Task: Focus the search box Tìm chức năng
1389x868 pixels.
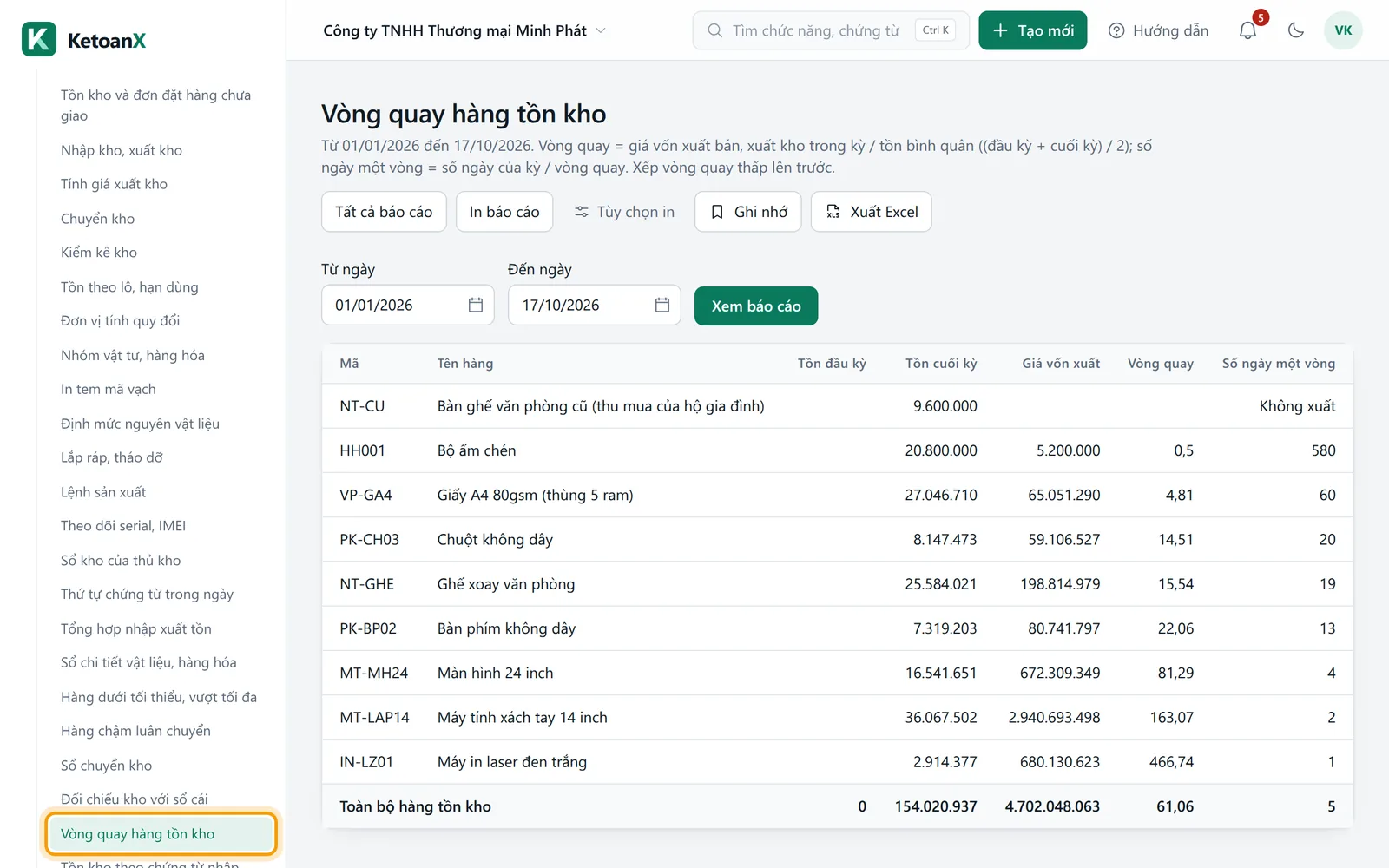Action: pyautogui.click(x=831, y=30)
